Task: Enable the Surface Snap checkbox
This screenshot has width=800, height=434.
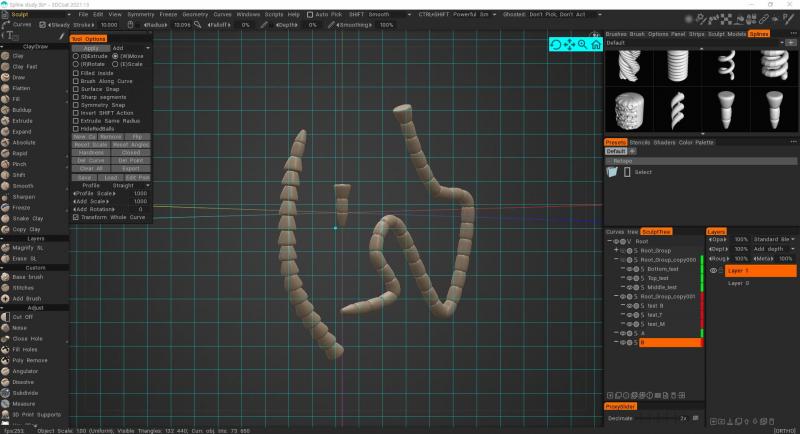Action: pyautogui.click(x=76, y=88)
